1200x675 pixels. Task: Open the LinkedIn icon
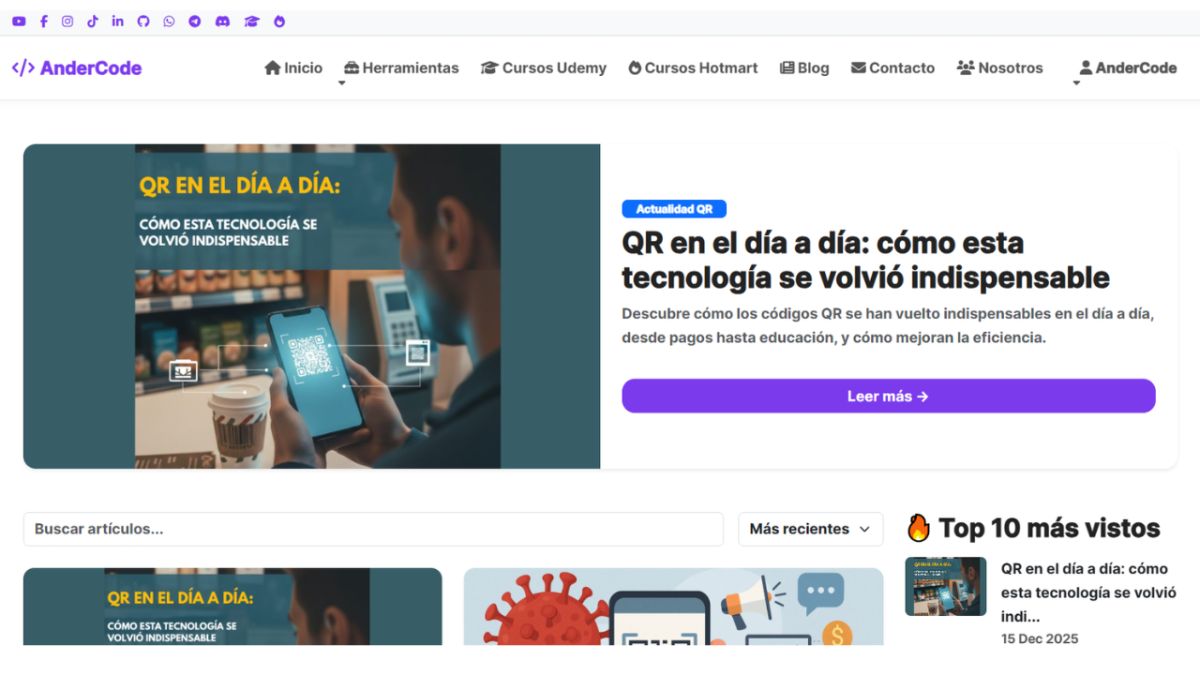click(x=118, y=21)
